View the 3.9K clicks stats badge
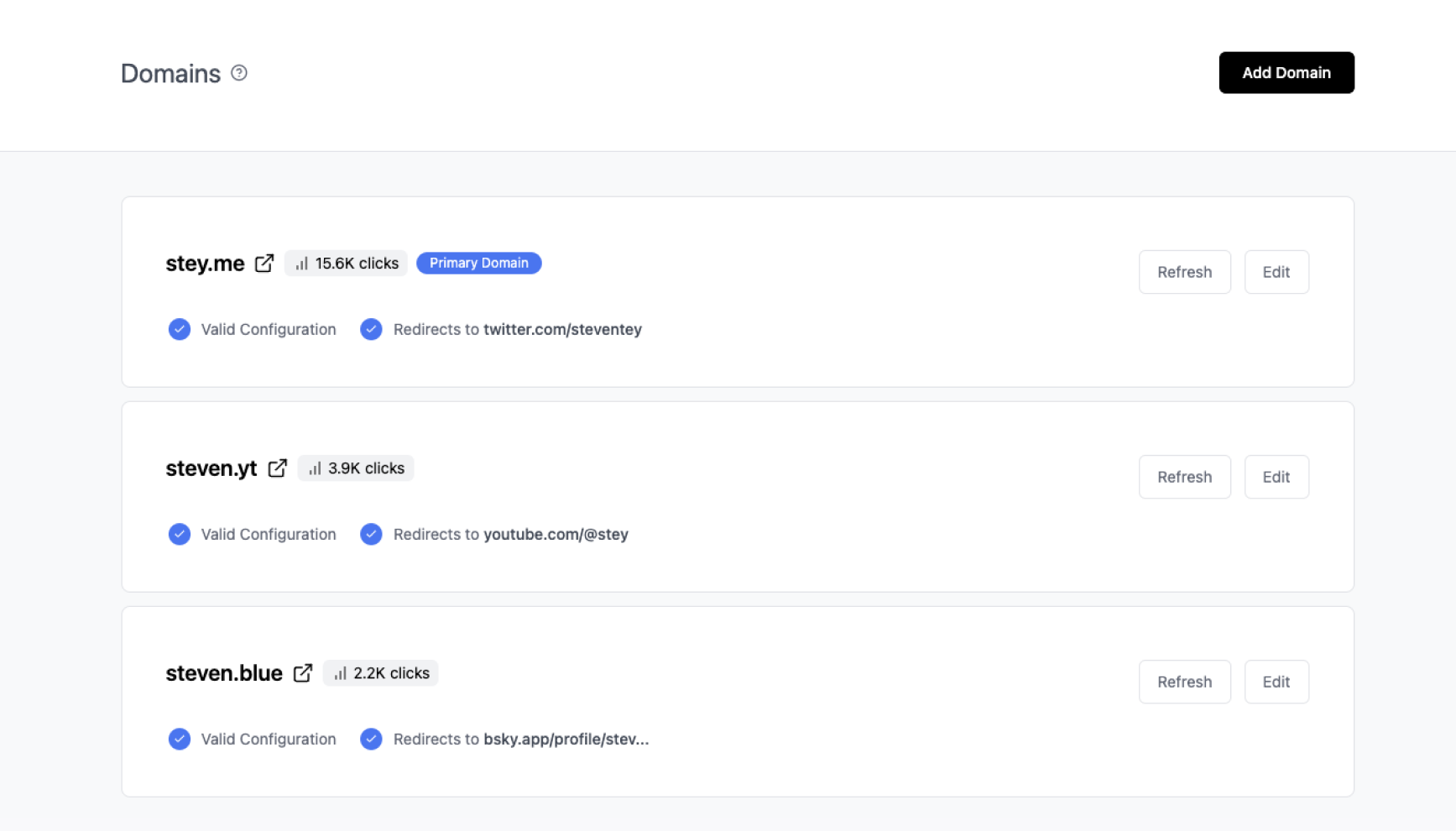Image resolution: width=1456 pixels, height=831 pixels. (356, 468)
